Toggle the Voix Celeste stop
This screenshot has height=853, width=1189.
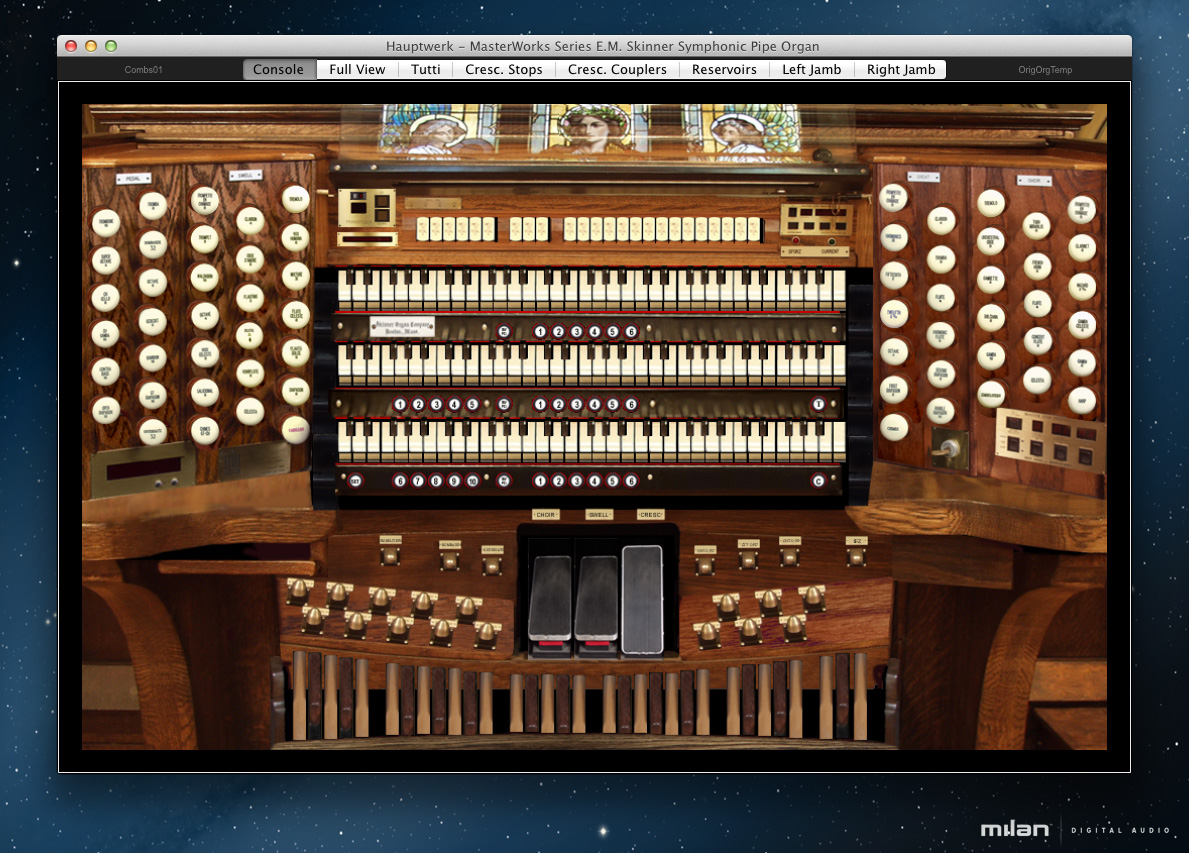pos(205,353)
